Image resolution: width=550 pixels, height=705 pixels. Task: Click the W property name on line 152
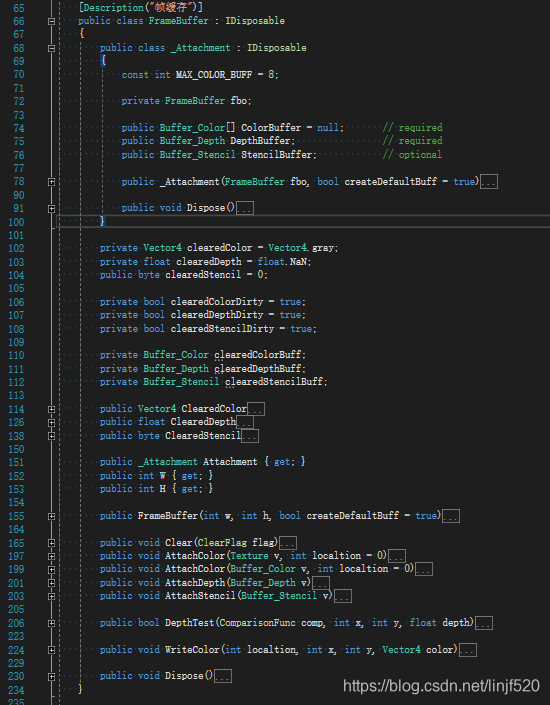coord(162,476)
